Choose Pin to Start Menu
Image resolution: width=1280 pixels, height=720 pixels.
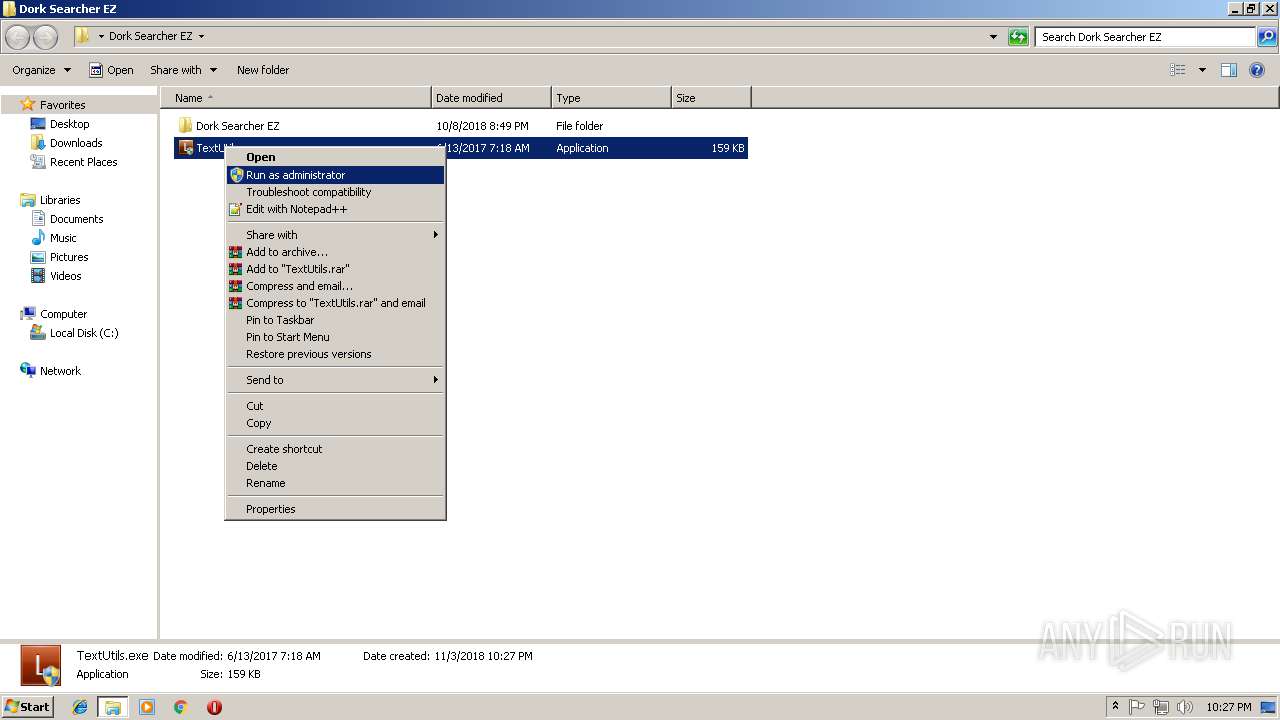tap(335, 337)
